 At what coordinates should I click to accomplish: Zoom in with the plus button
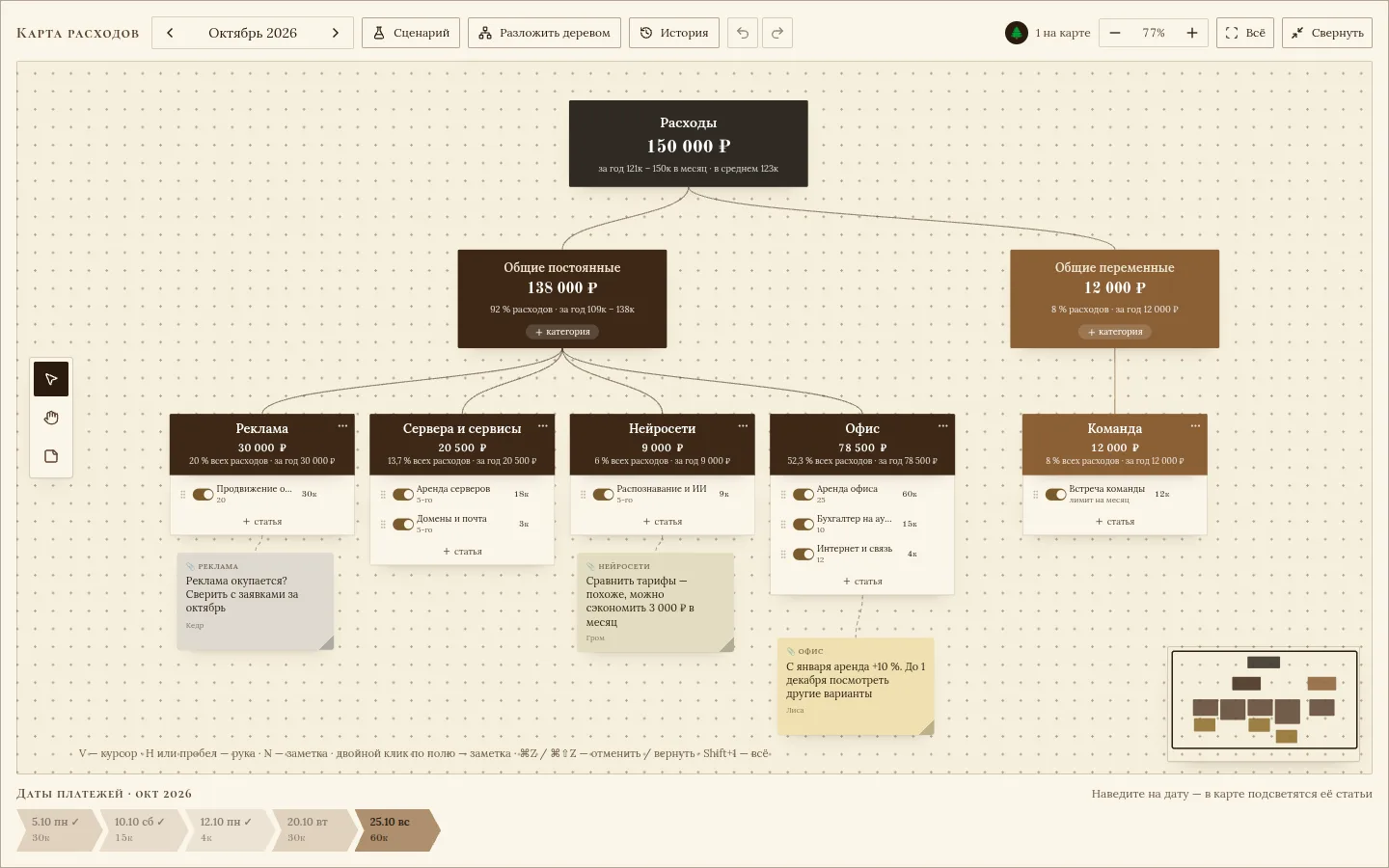click(1192, 33)
